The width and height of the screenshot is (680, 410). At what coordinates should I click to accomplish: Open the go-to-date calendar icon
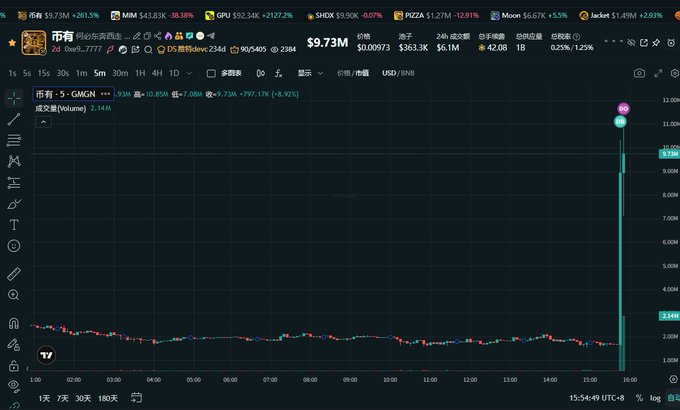click(x=137, y=397)
